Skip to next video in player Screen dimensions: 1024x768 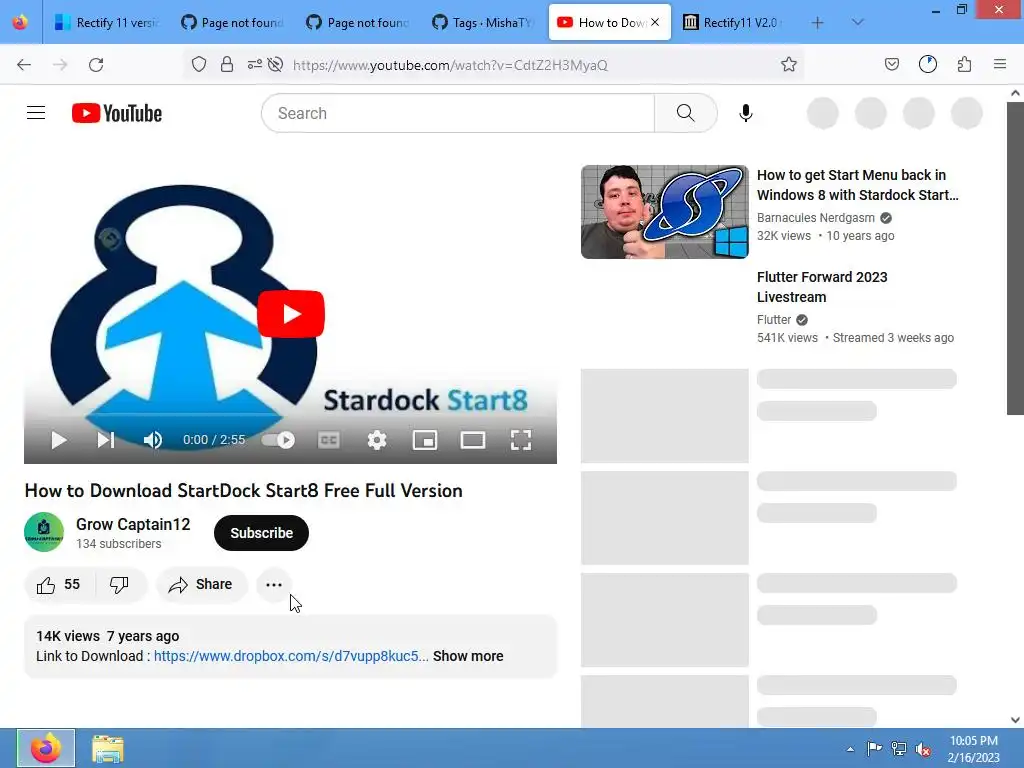coord(106,440)
